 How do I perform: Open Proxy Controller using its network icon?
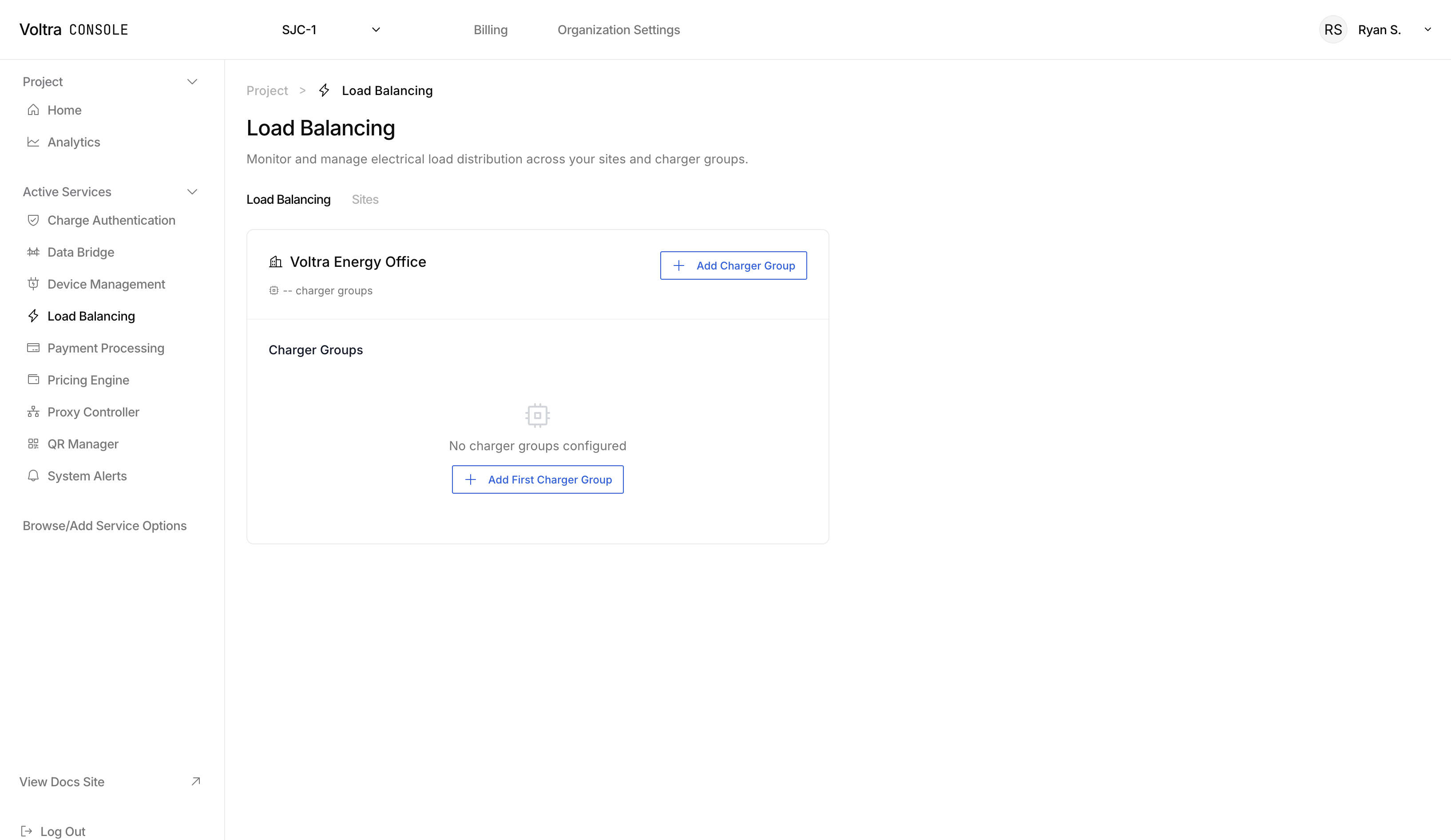(33, 412)
